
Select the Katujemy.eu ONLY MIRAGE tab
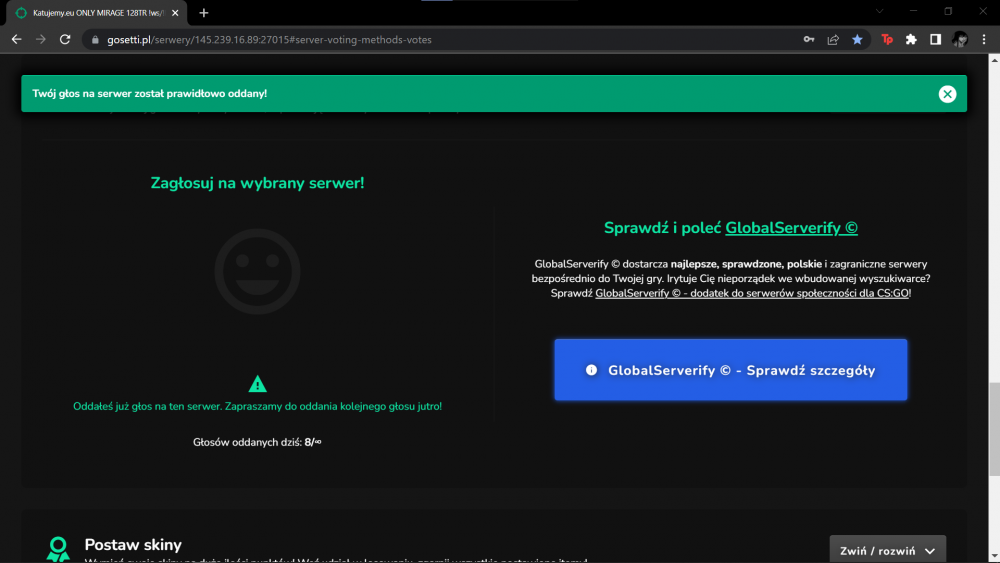tap(98, 13)
